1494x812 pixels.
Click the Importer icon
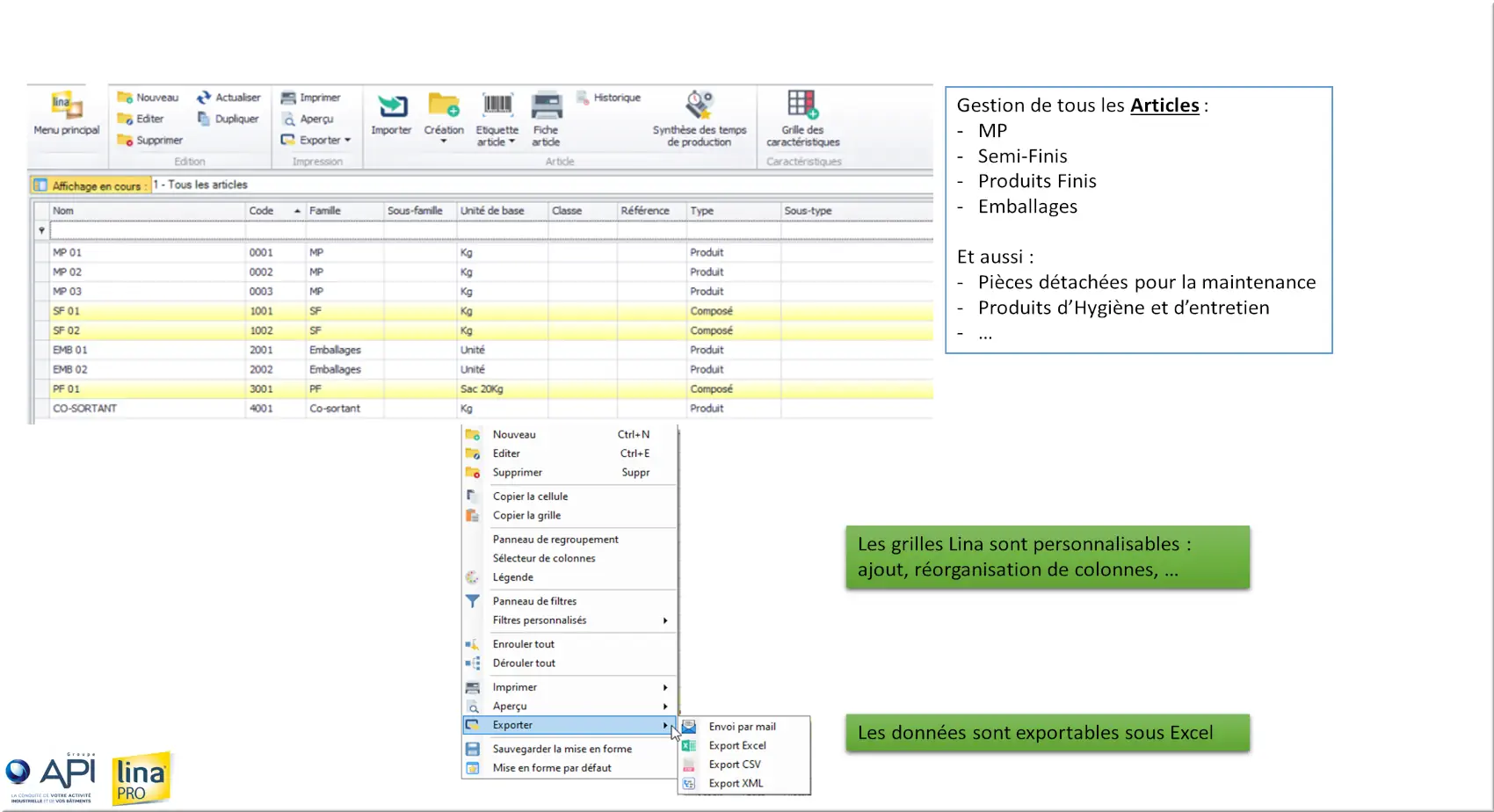point(391,113)
